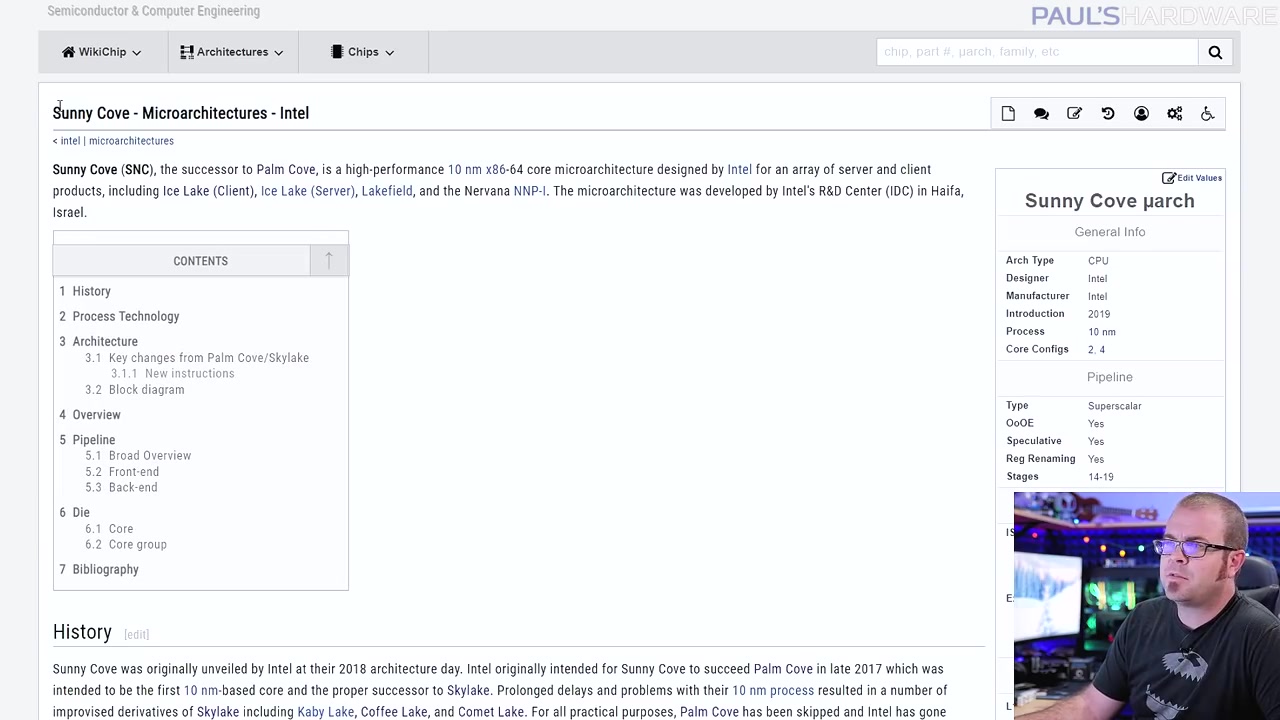Click the Sunny Cove page title heading
Image resolution: width=1280 pixels, height=720 pixels.
coord(181,113)
